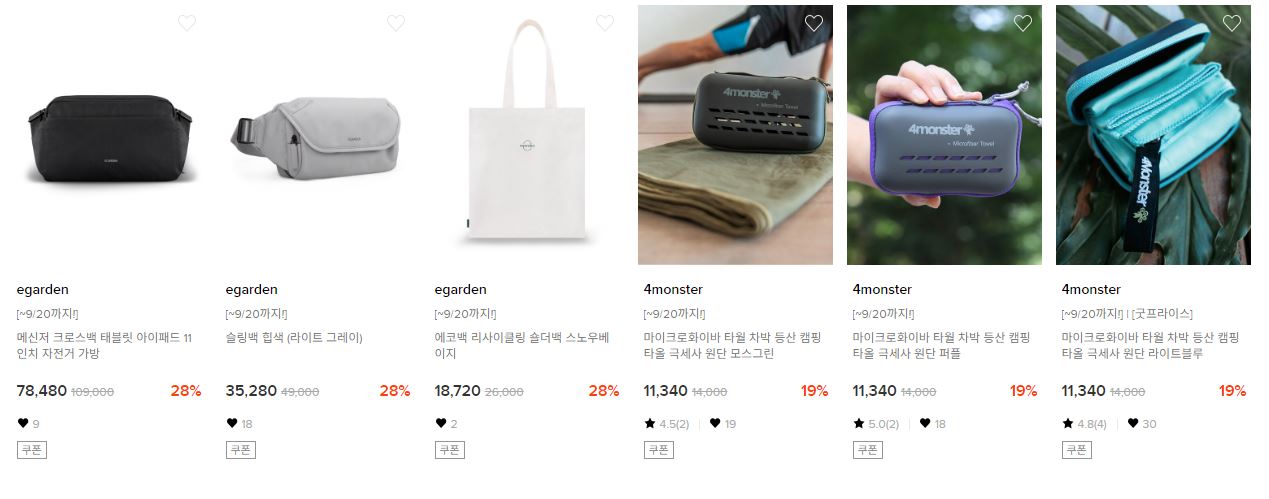
Task: Open the black crossbody bag product photo
Action: click(x=108, y=135)
